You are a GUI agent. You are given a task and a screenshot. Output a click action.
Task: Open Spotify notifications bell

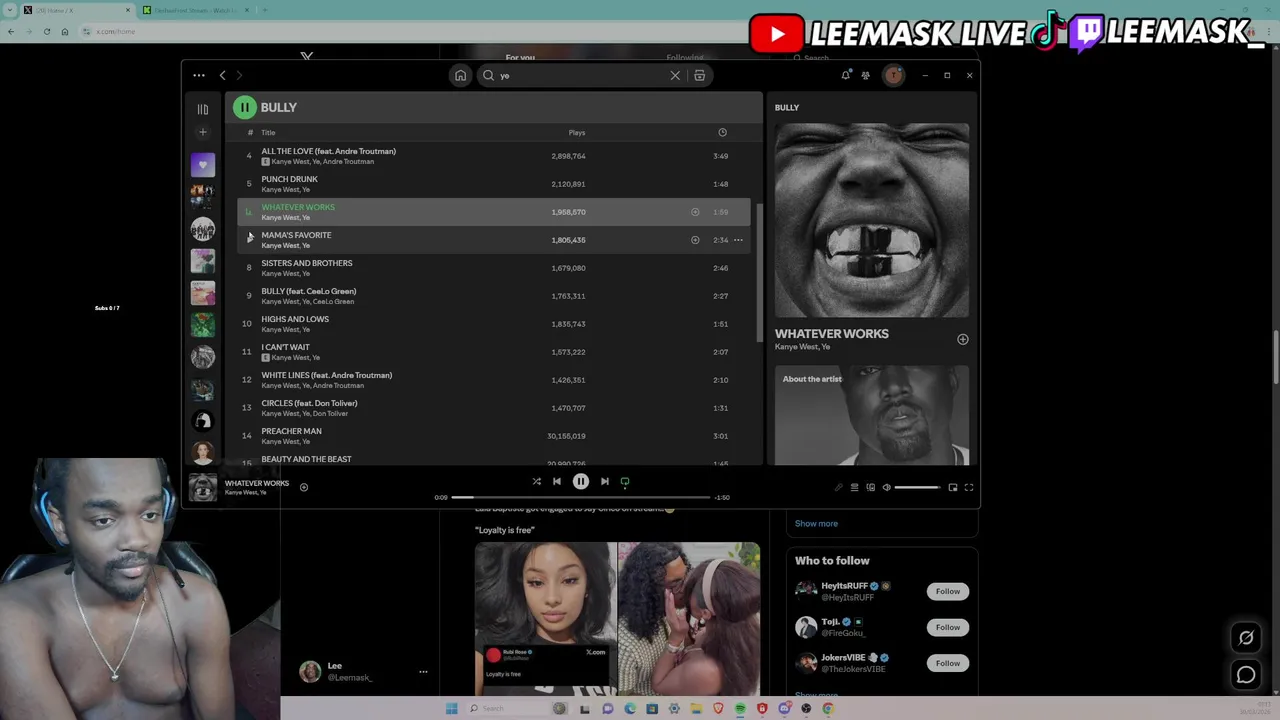click(846, 75)
